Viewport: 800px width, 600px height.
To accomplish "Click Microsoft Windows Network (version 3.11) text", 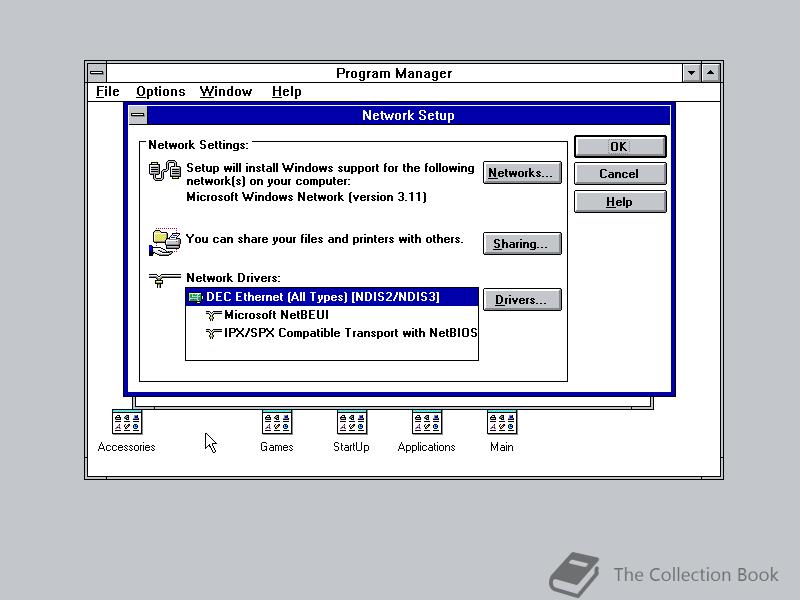I will pyautogui.click(x=306, y=197).
